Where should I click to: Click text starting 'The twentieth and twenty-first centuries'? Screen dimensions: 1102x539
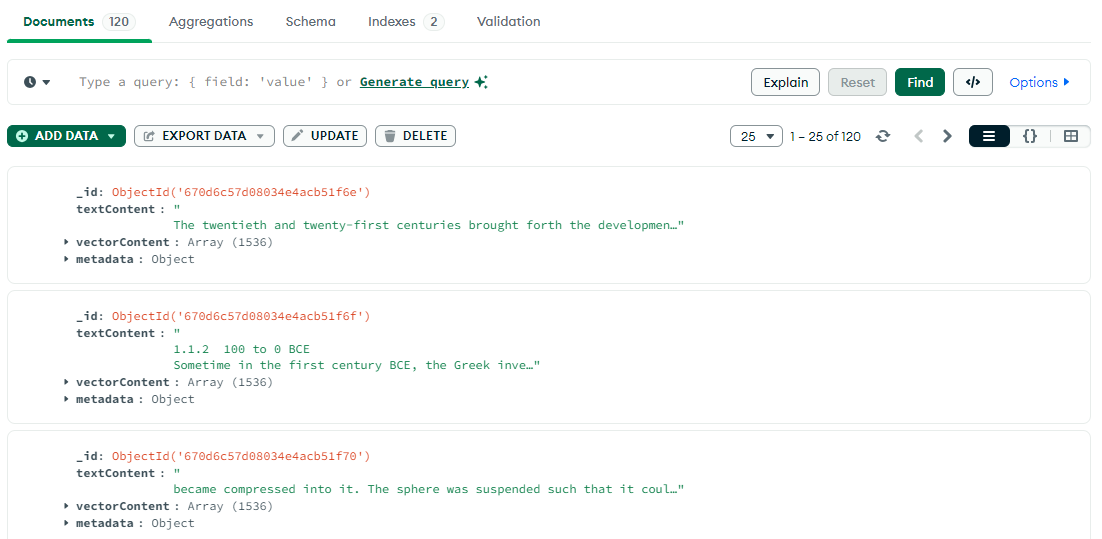(x=429, y=226)
